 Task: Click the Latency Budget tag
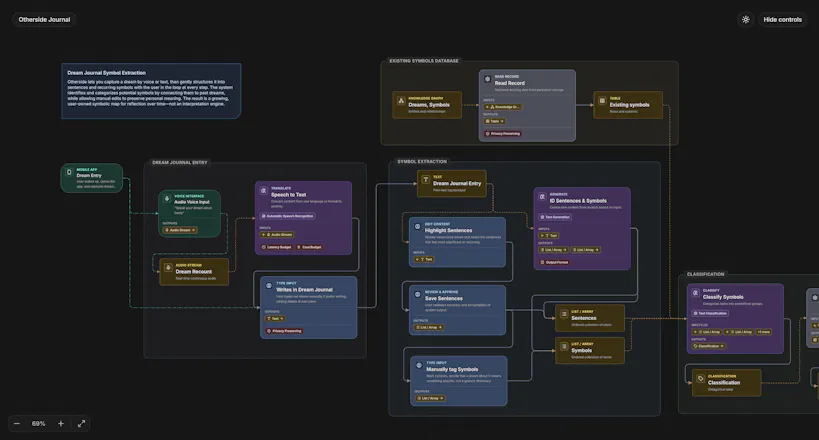click(276, 247)
